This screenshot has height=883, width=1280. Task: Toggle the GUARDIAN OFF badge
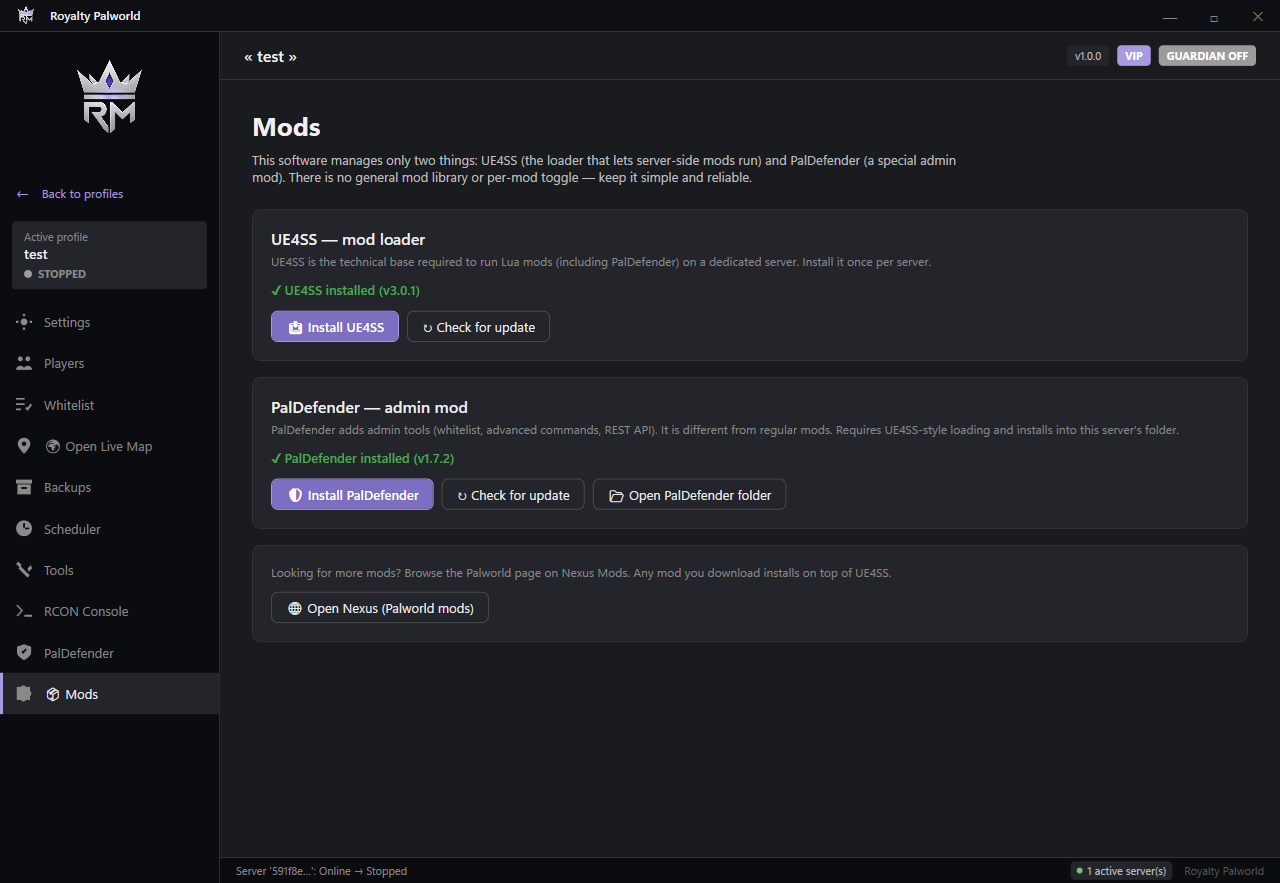tap(1207, 56)
